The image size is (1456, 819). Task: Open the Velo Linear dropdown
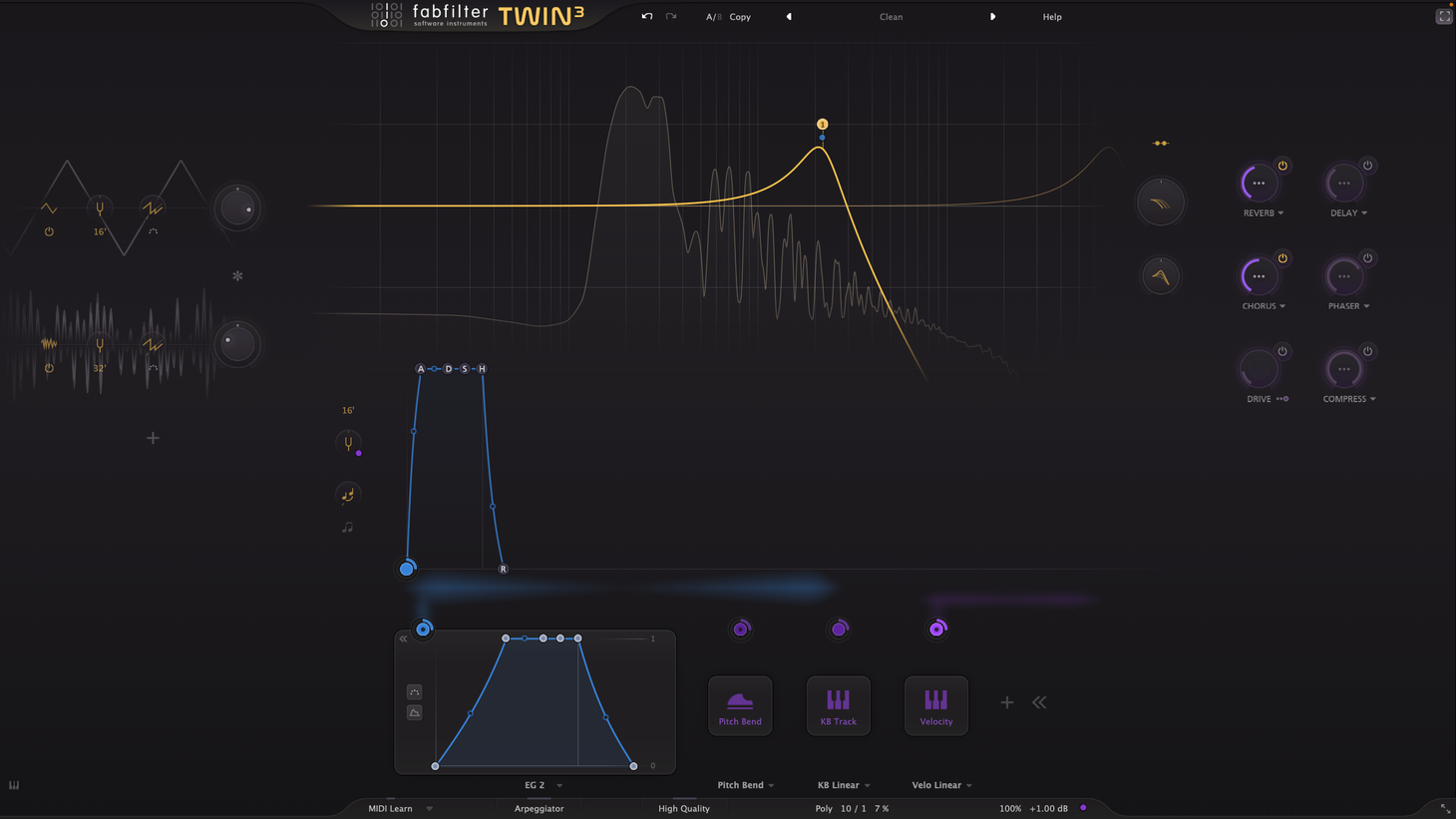941,785
